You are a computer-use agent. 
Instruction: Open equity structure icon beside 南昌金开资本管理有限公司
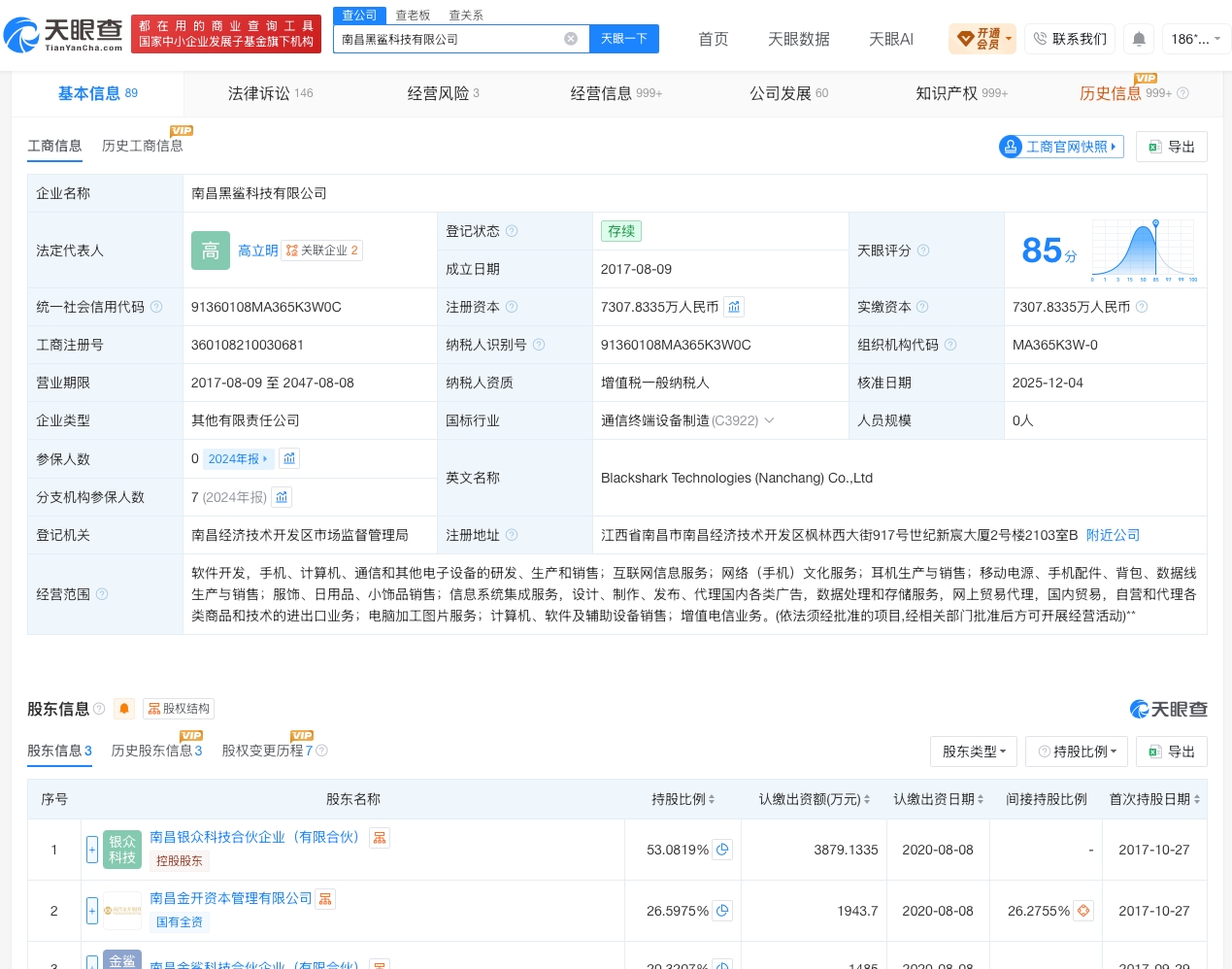coord(325,899)
